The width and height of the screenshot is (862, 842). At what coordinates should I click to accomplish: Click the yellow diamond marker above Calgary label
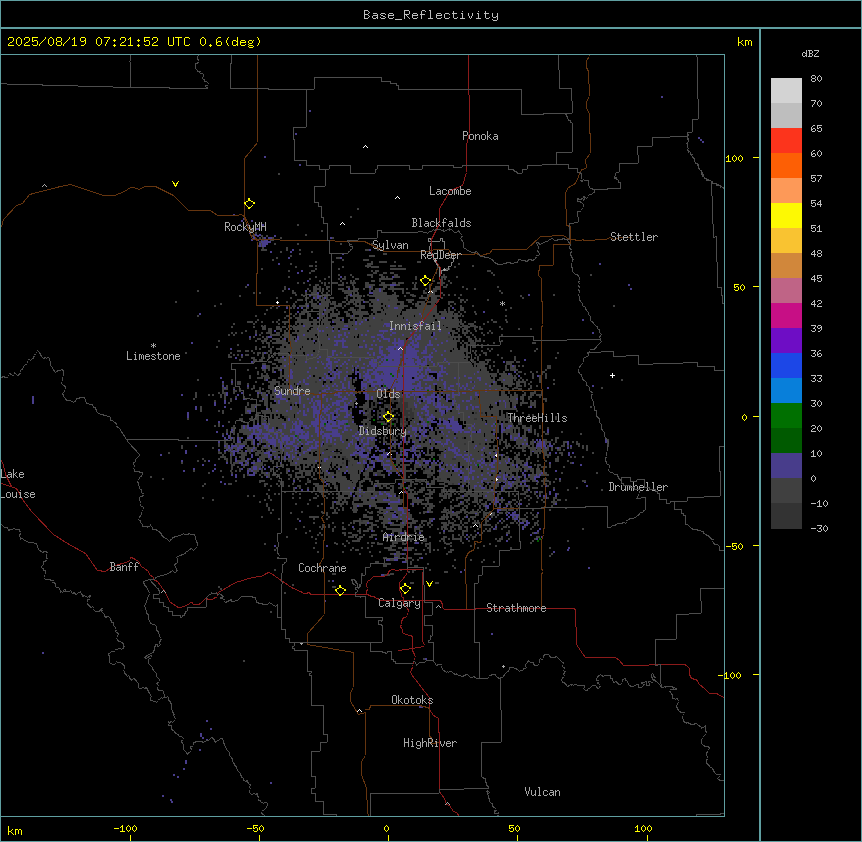point(405,589)
